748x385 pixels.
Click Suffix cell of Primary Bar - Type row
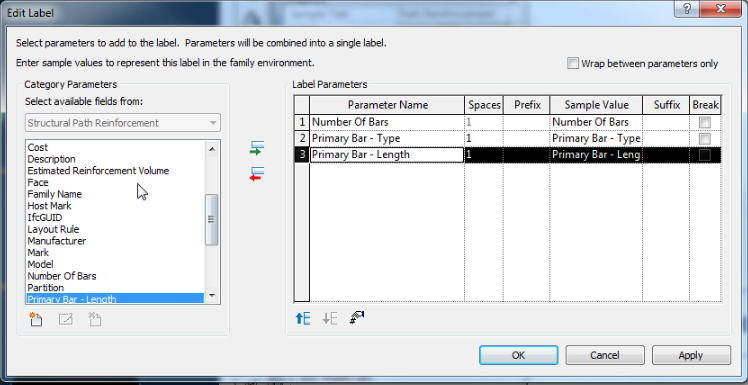666,139
